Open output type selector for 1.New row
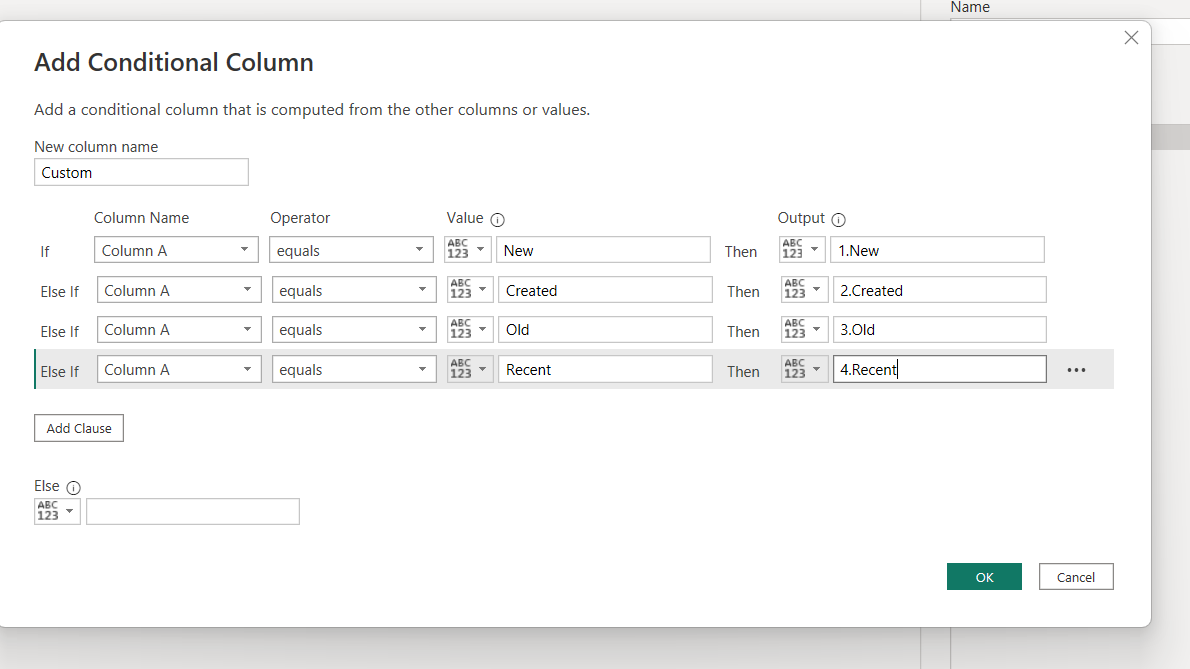 pos(802,250)
